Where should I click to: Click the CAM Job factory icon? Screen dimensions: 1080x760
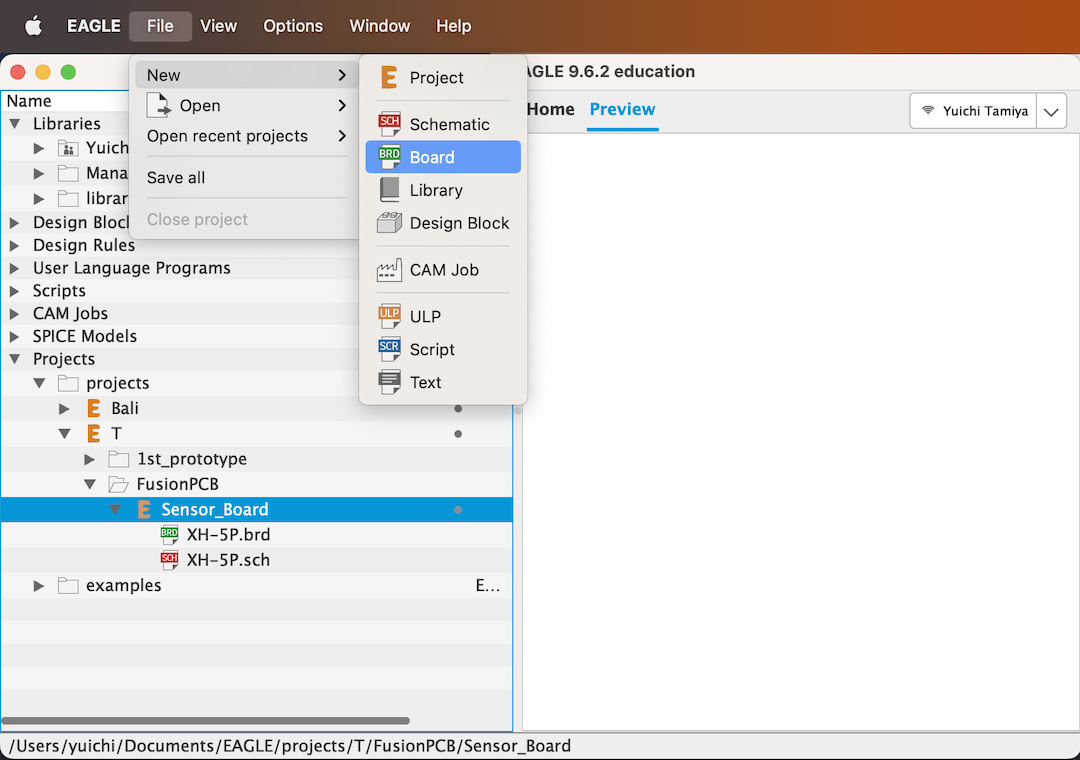(x=389, y=270)
